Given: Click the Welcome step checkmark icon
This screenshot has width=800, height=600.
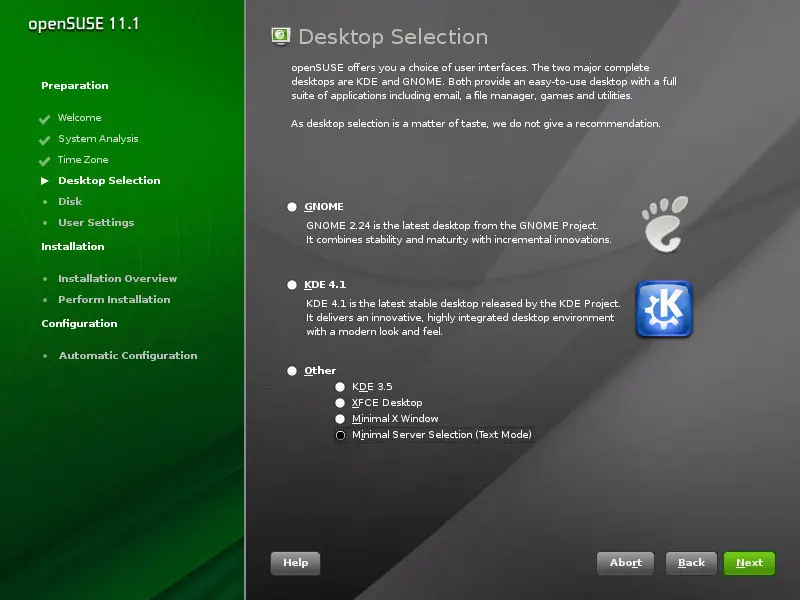Looking at the screenshot, I should click(44, 119).
